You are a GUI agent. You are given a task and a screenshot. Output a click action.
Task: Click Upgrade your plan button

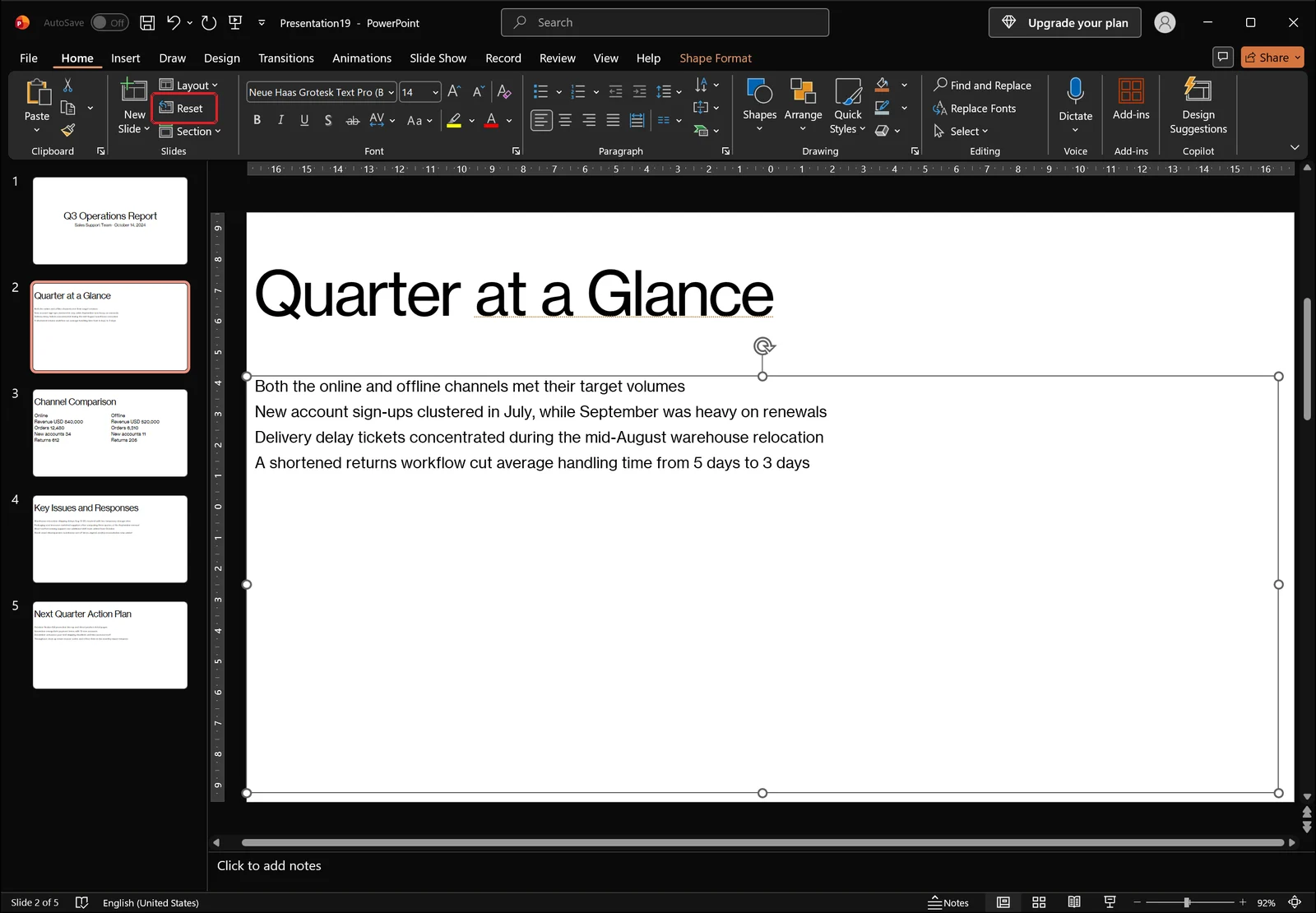pyautogui.click(x=1064, y=23)
